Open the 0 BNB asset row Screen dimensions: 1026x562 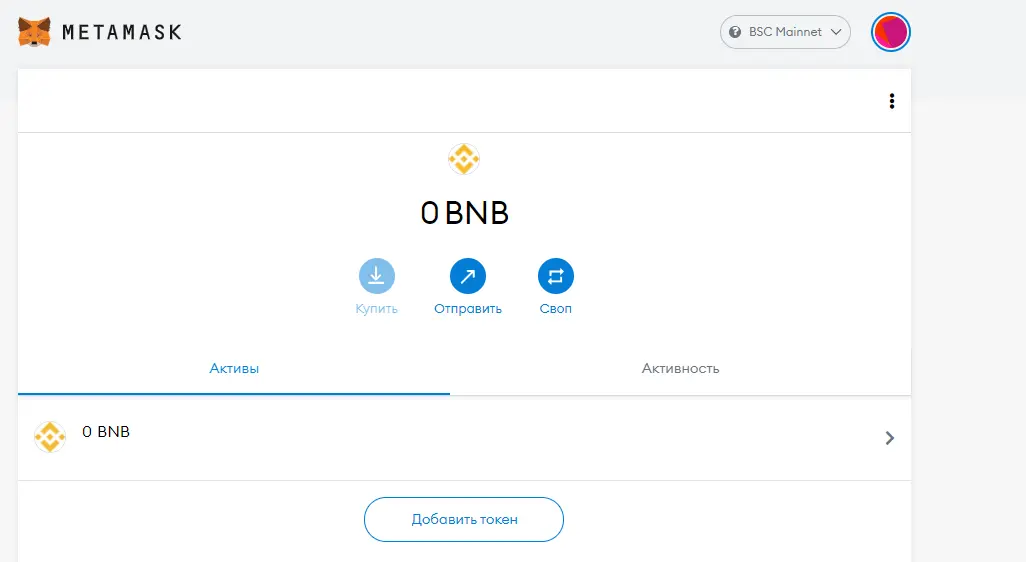465,438
